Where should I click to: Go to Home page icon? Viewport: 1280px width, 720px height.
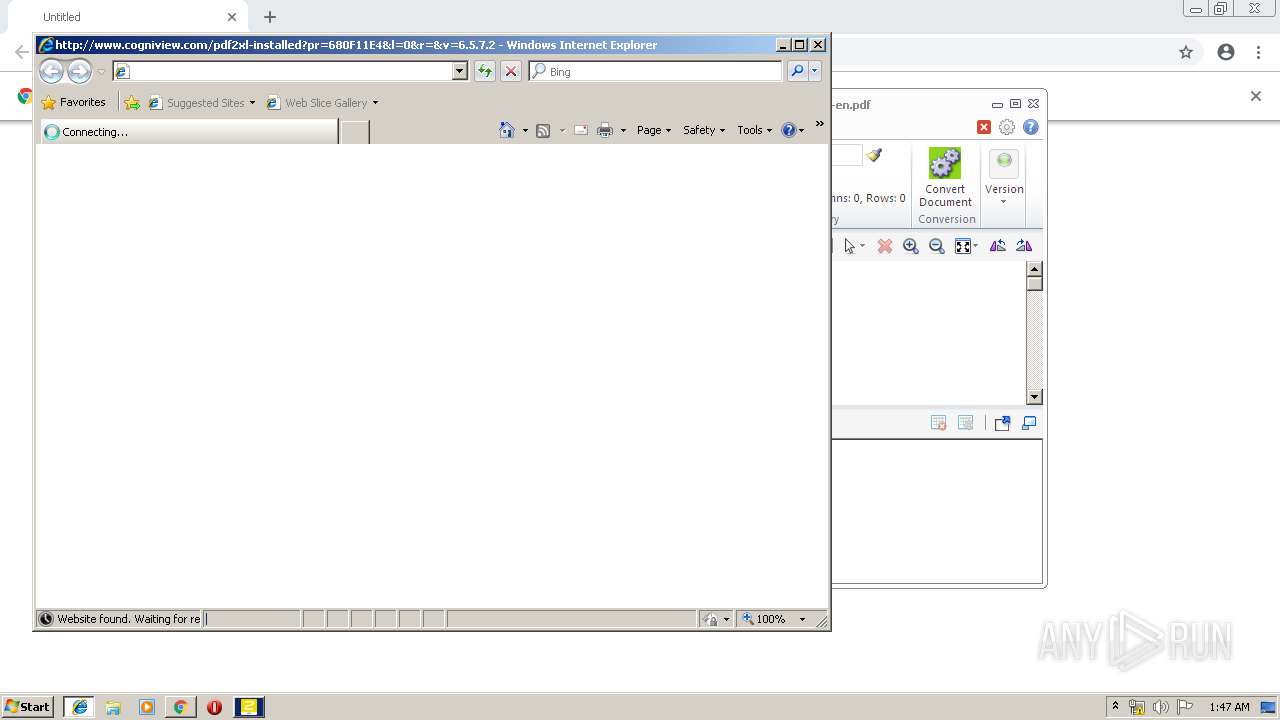tap(507, 130)
